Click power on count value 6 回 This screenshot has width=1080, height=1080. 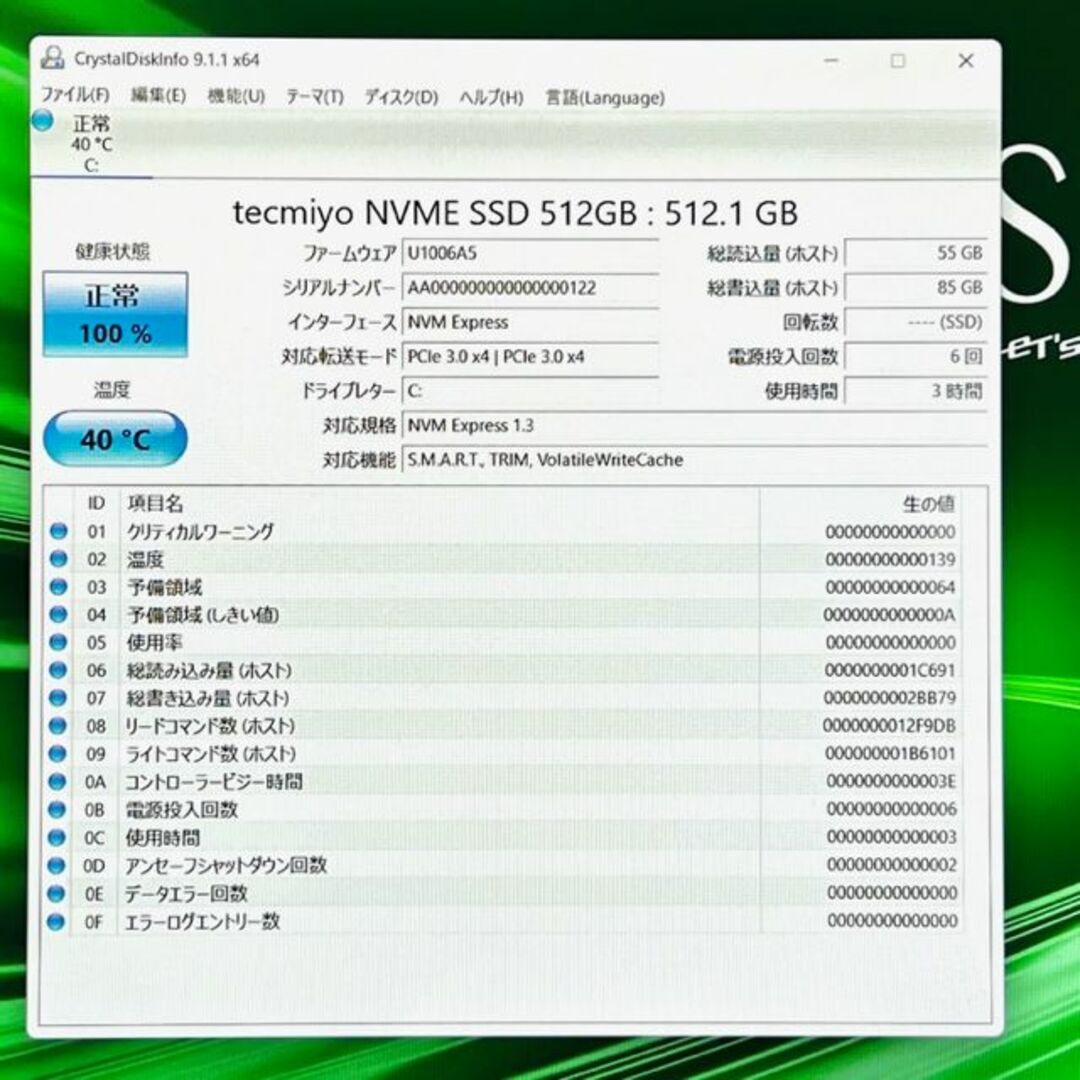(x=916, y=356)
